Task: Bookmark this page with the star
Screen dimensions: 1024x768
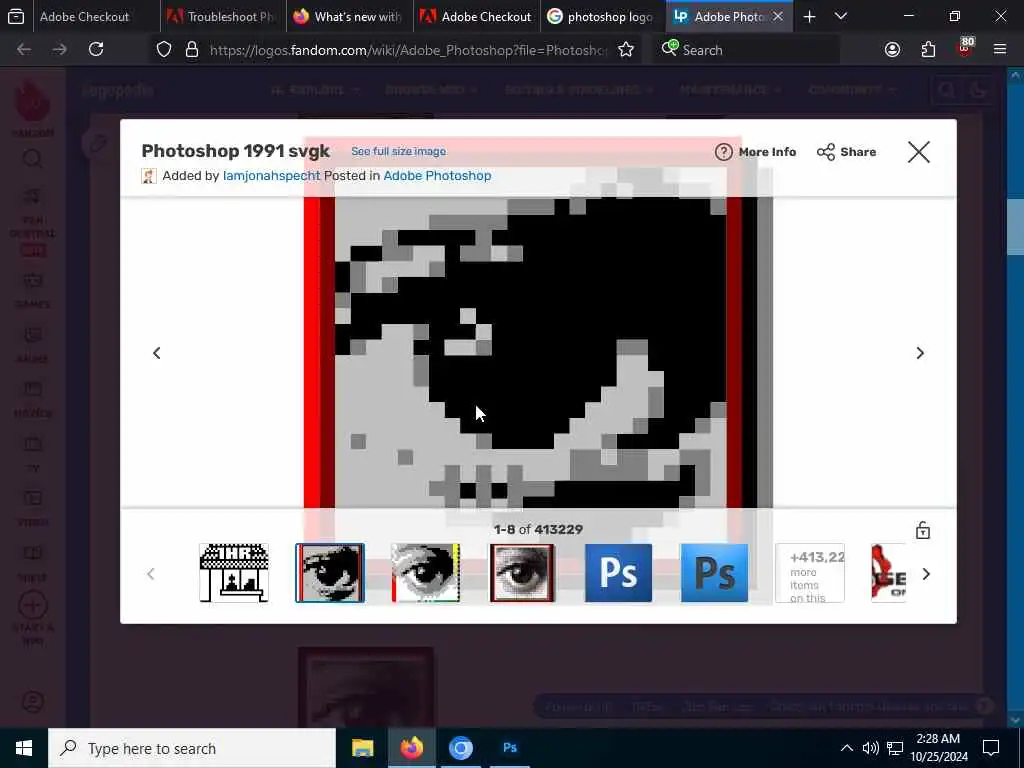Action: click(626, 49)
